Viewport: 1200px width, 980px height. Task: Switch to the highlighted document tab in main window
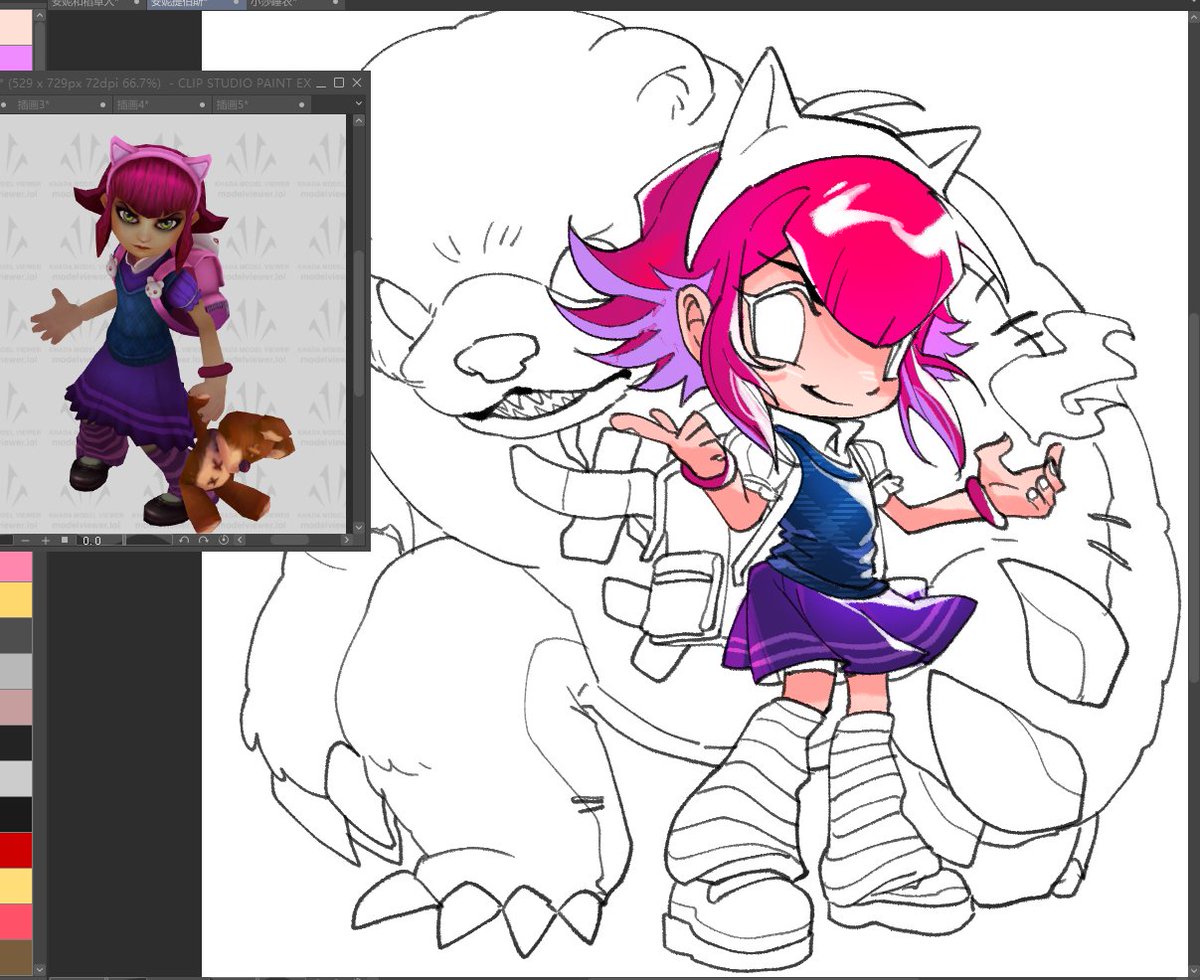(x=197, y=4)
